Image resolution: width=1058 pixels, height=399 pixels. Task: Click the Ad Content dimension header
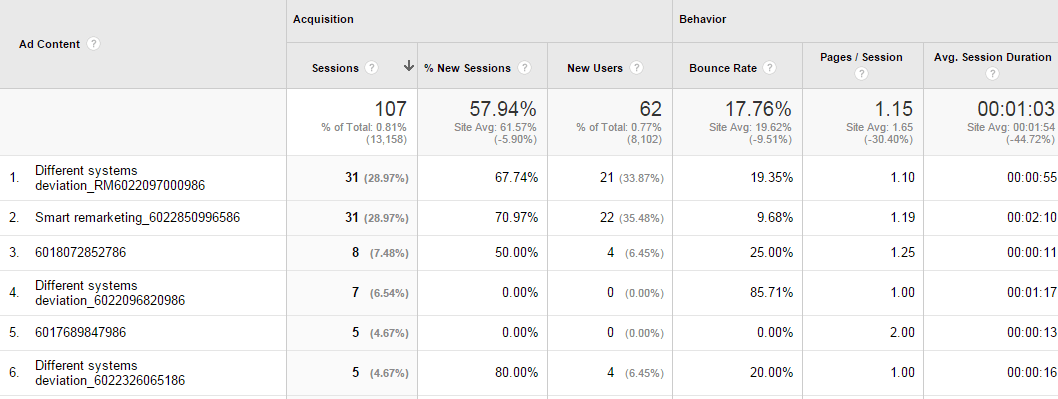tap(49, 44)
